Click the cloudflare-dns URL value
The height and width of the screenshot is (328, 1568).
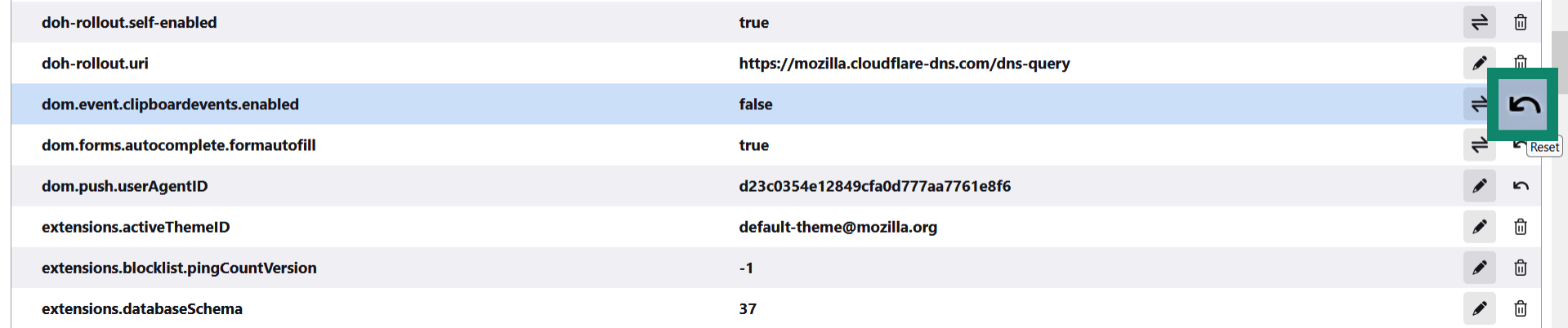(x=904, y=64)
